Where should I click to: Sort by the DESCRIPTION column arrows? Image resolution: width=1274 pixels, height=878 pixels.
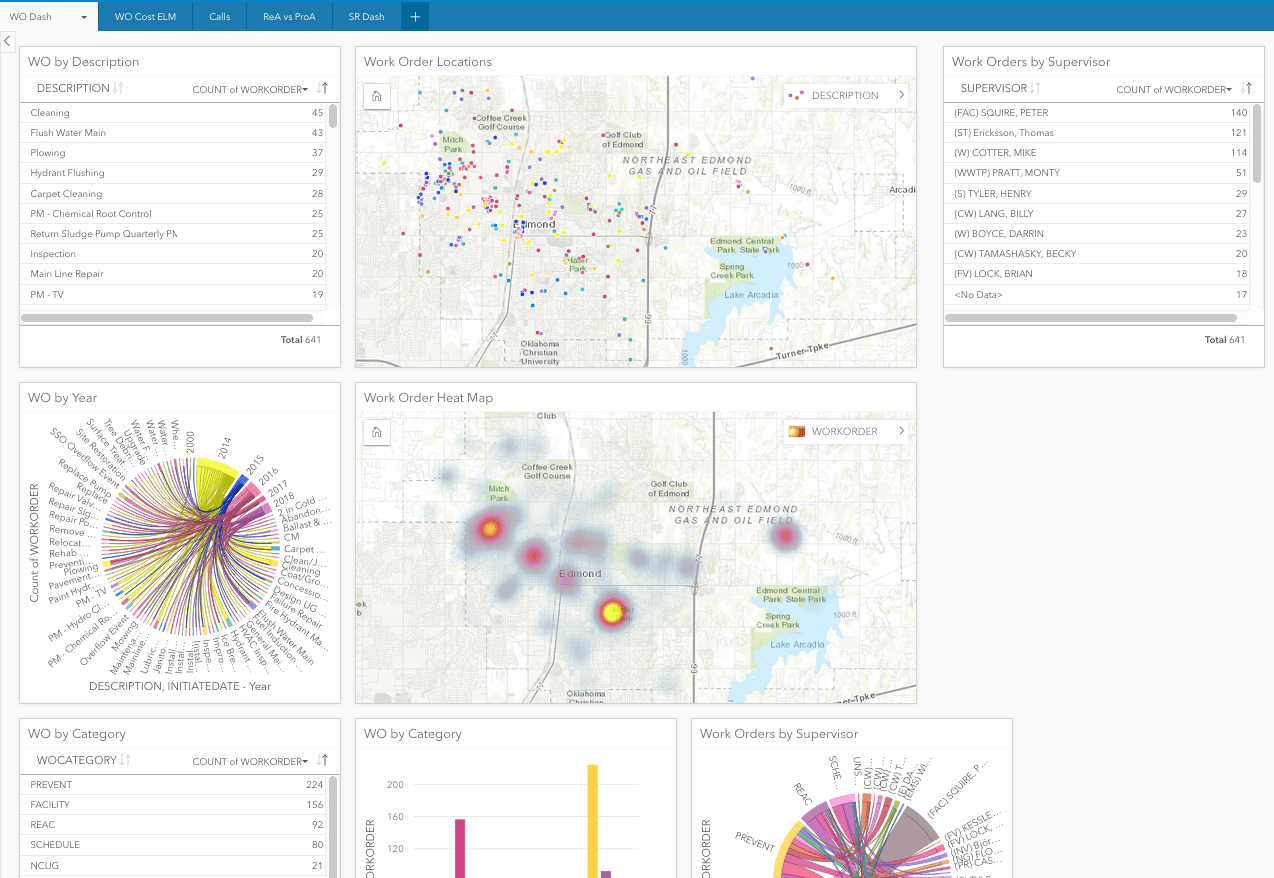118,88
